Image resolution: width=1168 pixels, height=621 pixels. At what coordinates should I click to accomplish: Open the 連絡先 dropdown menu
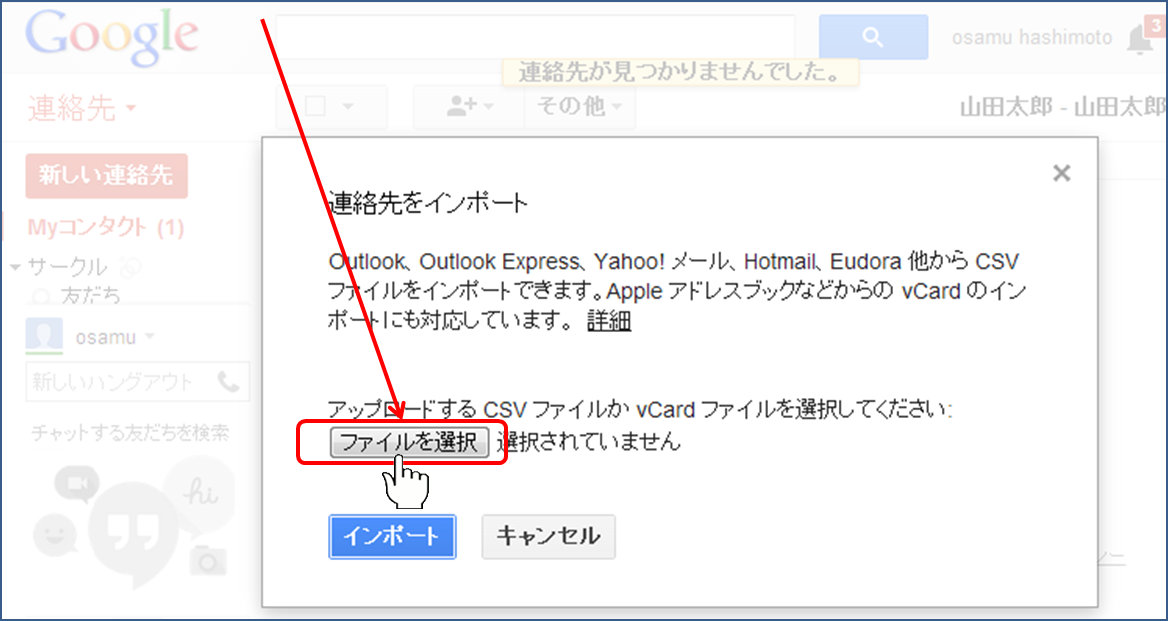[x=82, y=108]
